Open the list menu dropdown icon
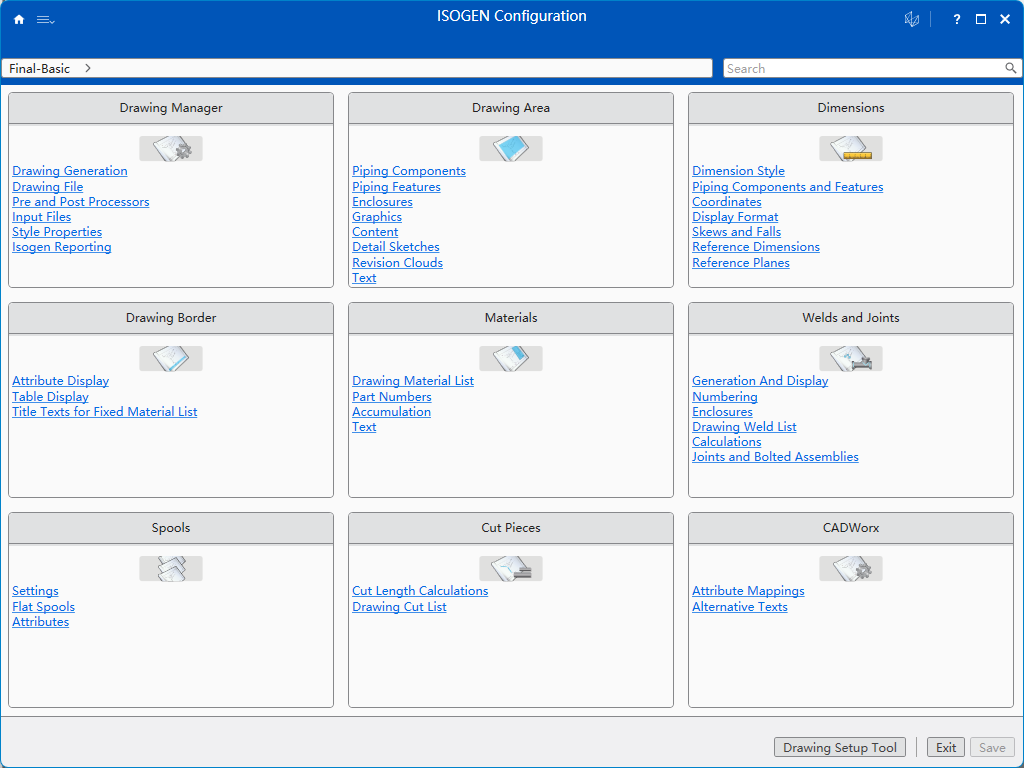This screenshot has height=768, width=1024. [x=46, y=20]
